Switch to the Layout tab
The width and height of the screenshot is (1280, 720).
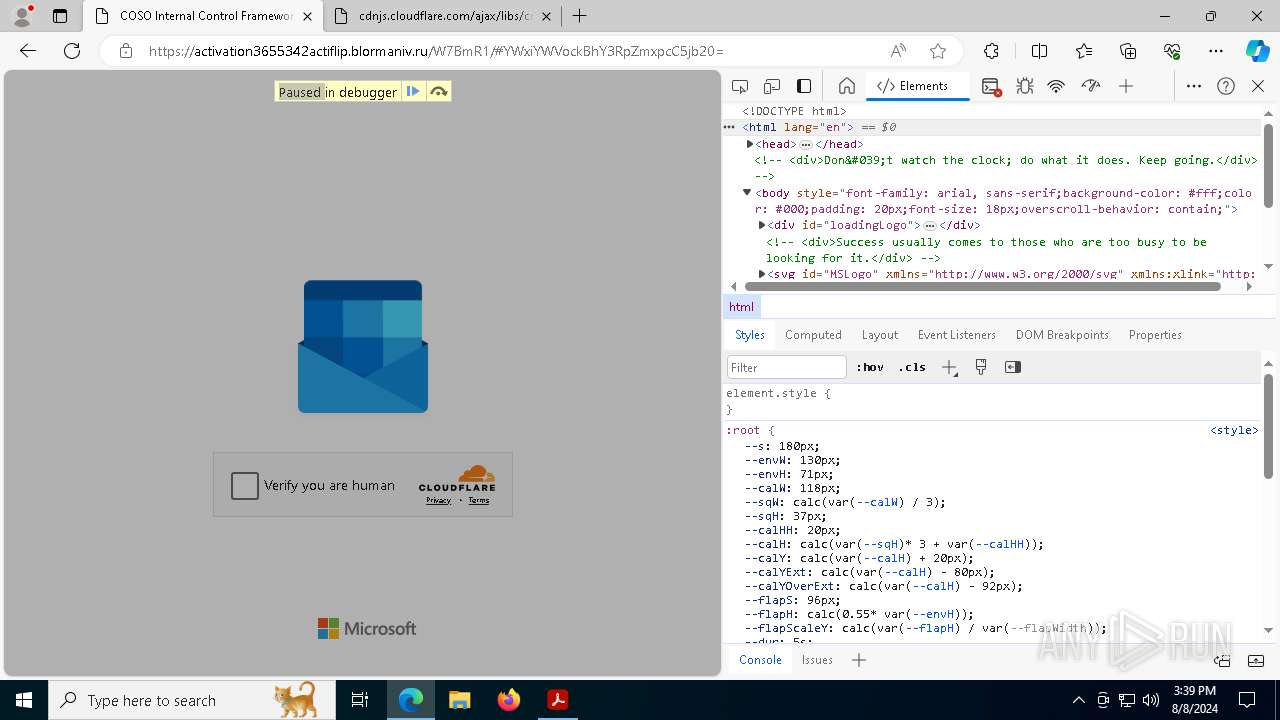[x=880, y=335]
